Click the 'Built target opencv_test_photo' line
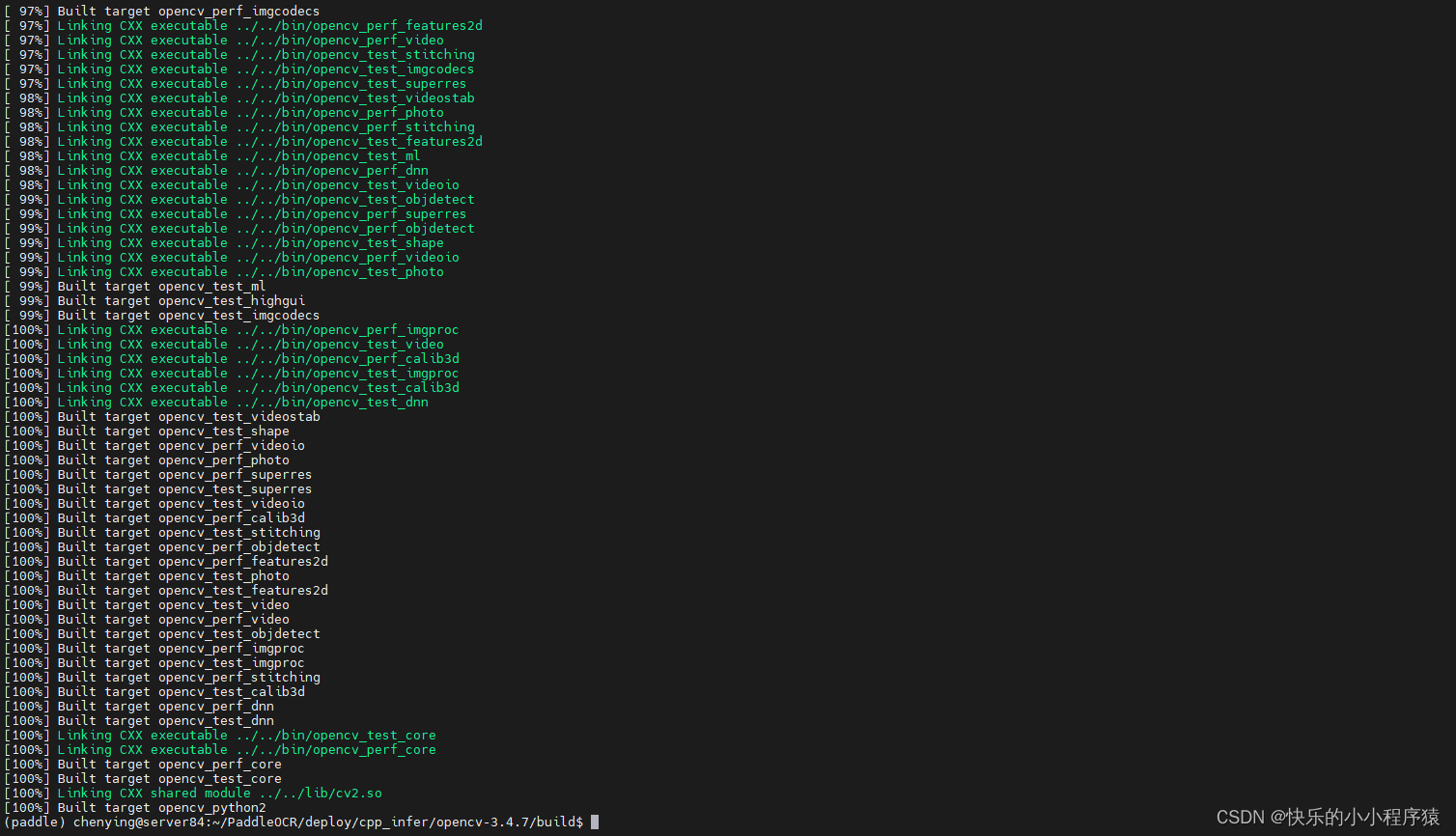 pos(147,576)
